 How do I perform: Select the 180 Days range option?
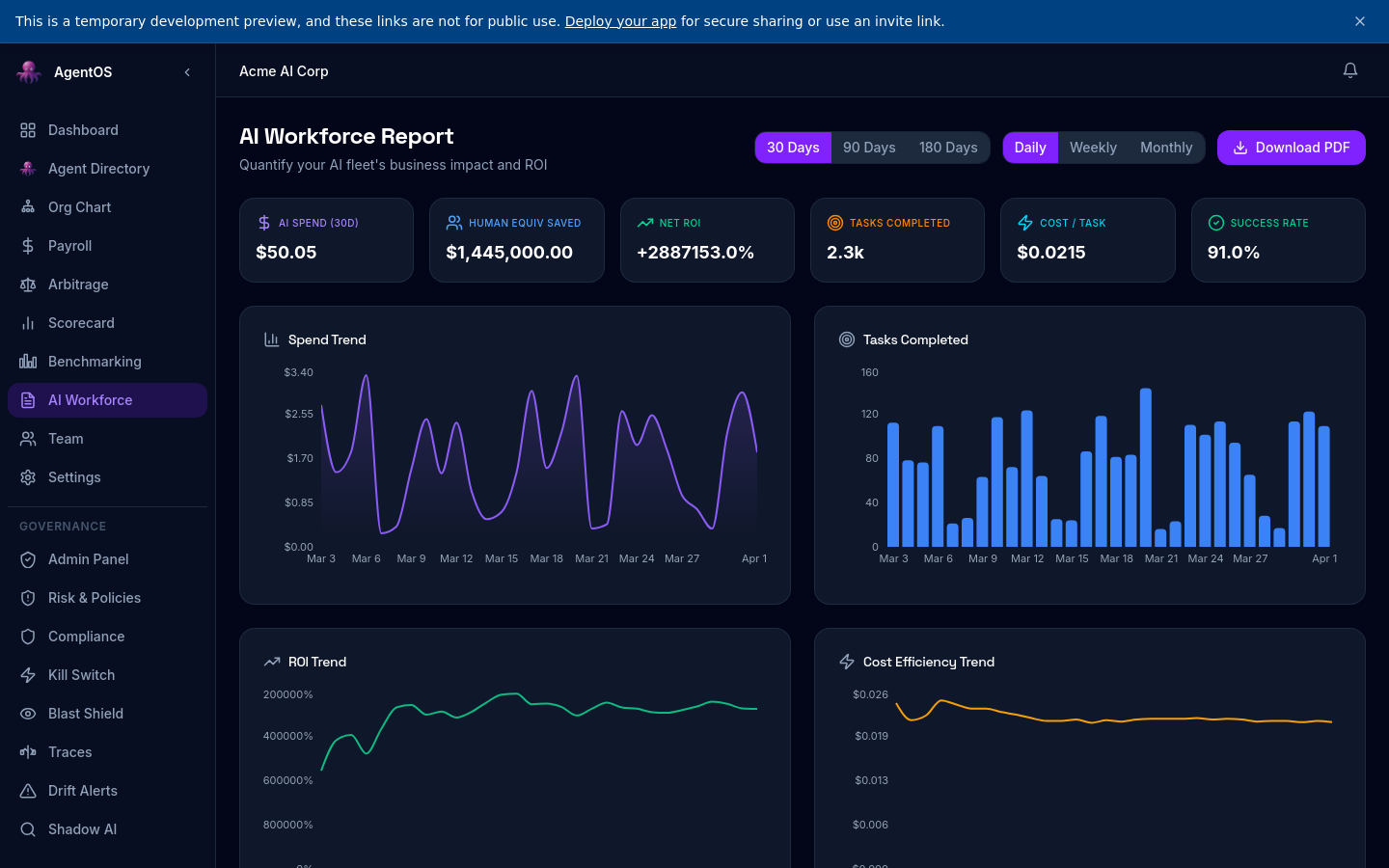point(948,148)
